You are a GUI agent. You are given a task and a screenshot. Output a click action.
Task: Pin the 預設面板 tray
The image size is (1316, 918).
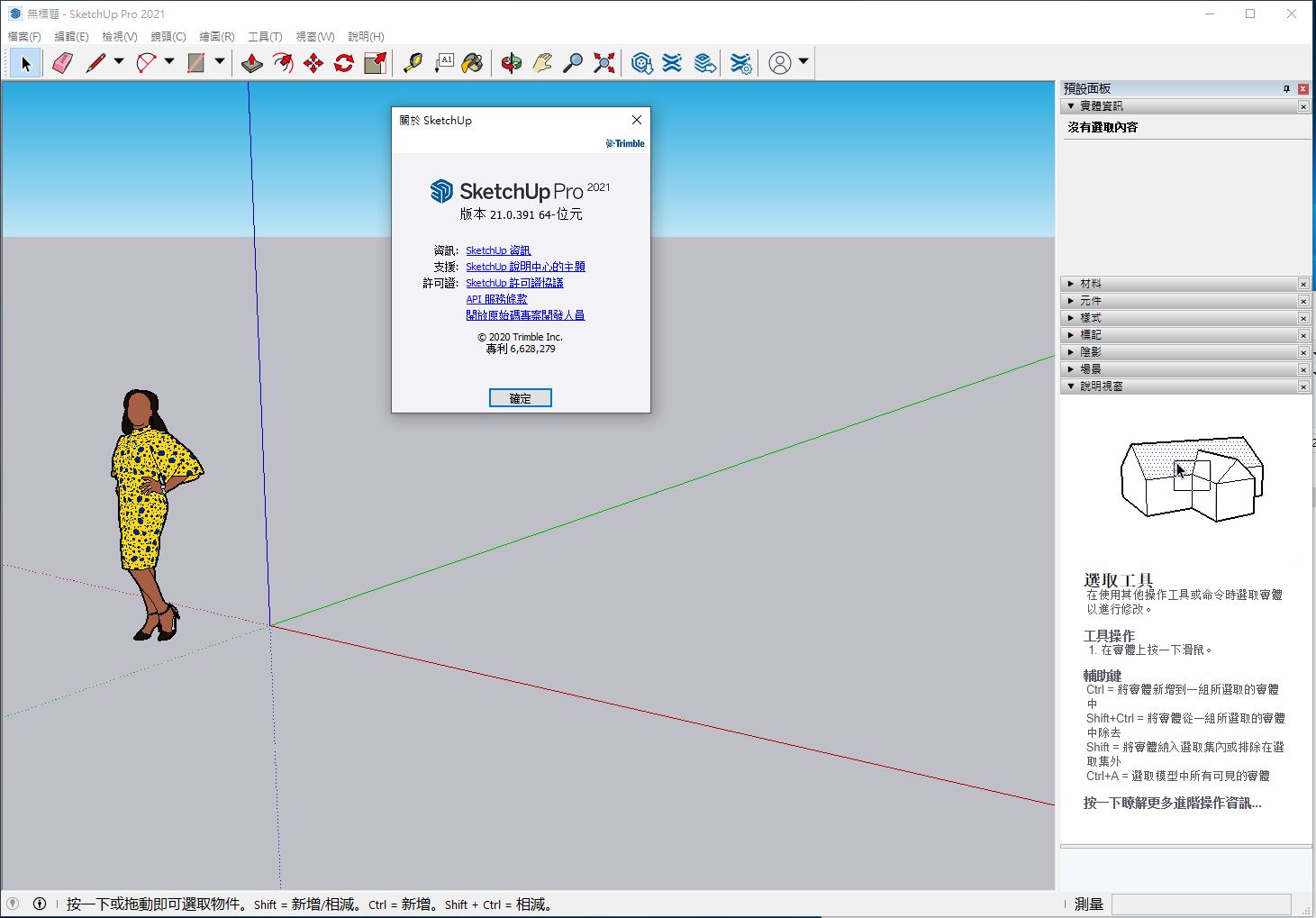coord(1286,88)
